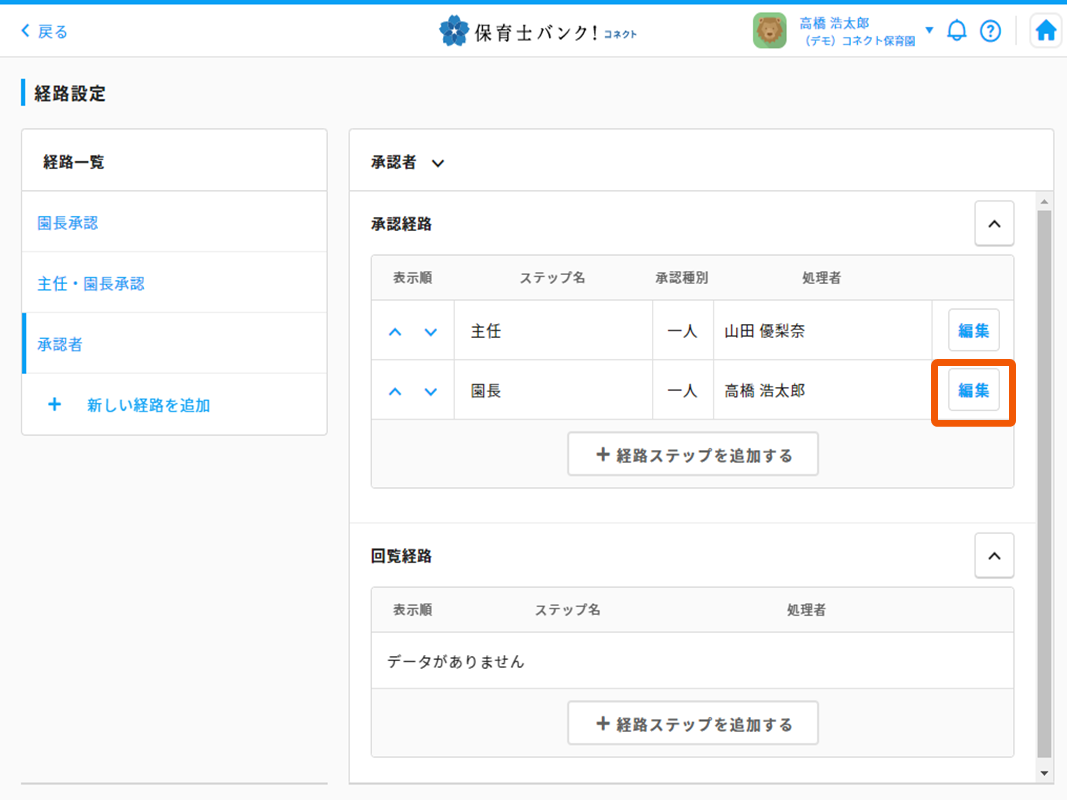Click 戻る back link
Viewport: 1067px width, 800px height.
pyautogui.click(x=45, y=31)
